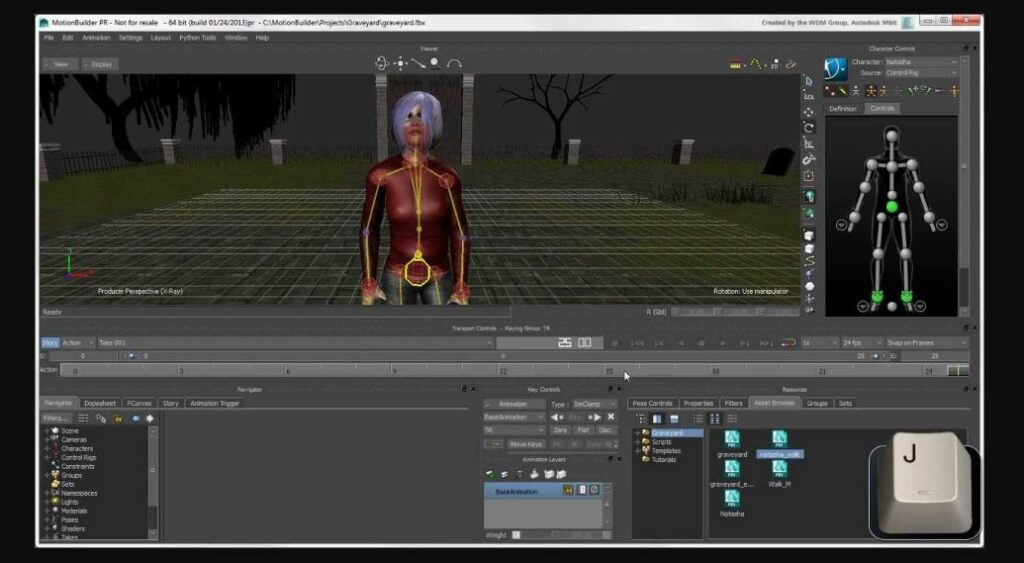Image resolution: width=1024 pixels, height=563 pixels.
Task: Open the File menu
Action: [49, 38]
